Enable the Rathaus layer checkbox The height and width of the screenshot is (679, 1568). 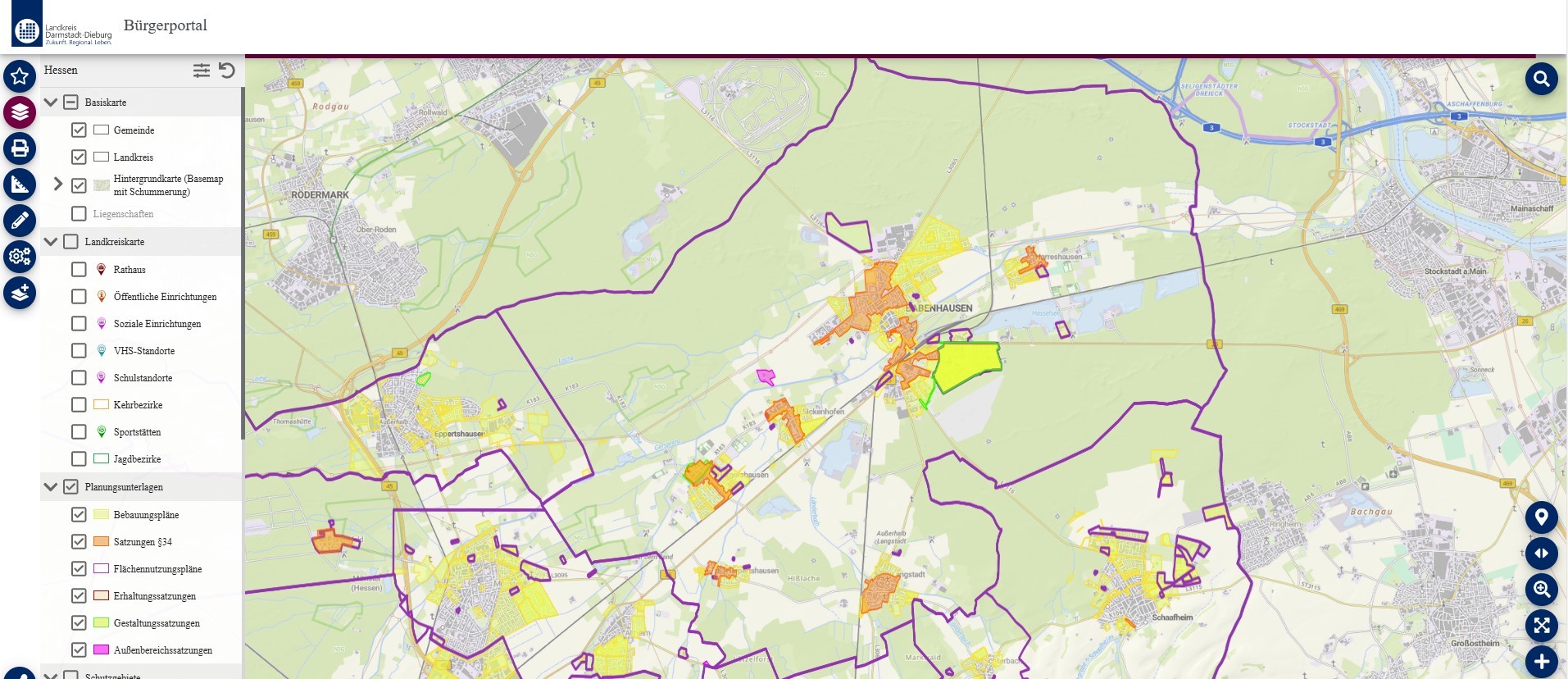click(79, 270)
